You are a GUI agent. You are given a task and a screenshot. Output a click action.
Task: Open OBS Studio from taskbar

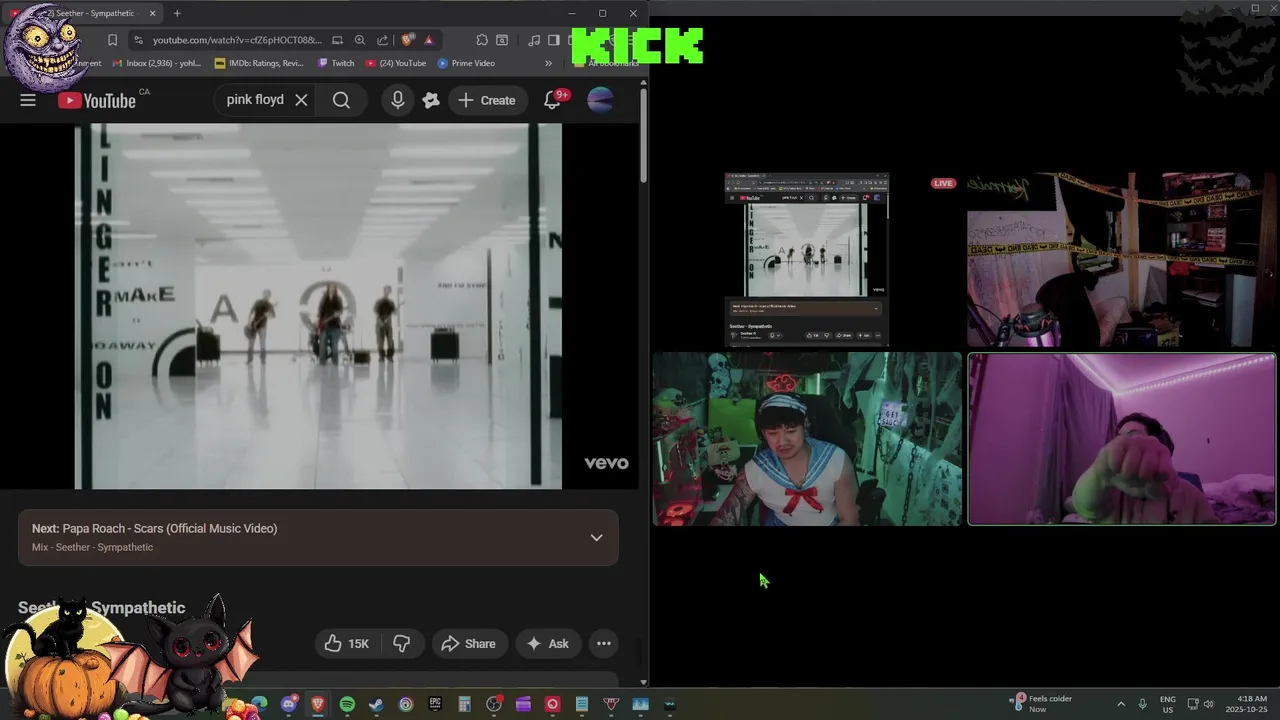click(x=494, y=704)
